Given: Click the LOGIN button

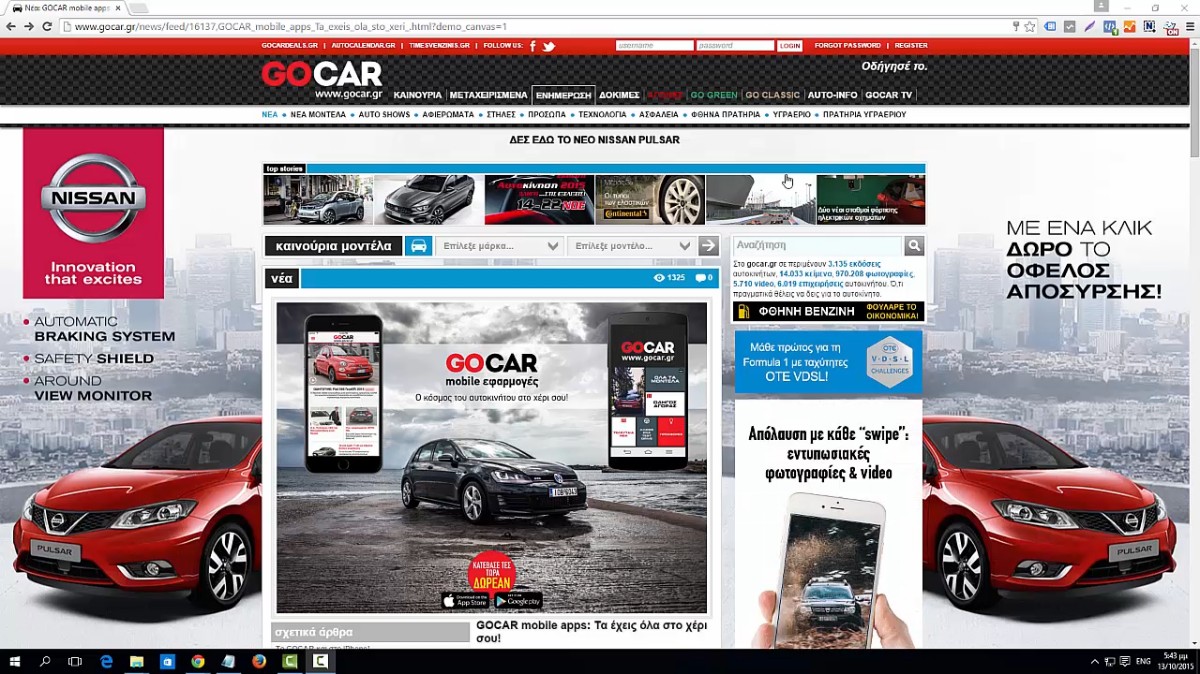Looking at the screenshot, I should (790, 46).
